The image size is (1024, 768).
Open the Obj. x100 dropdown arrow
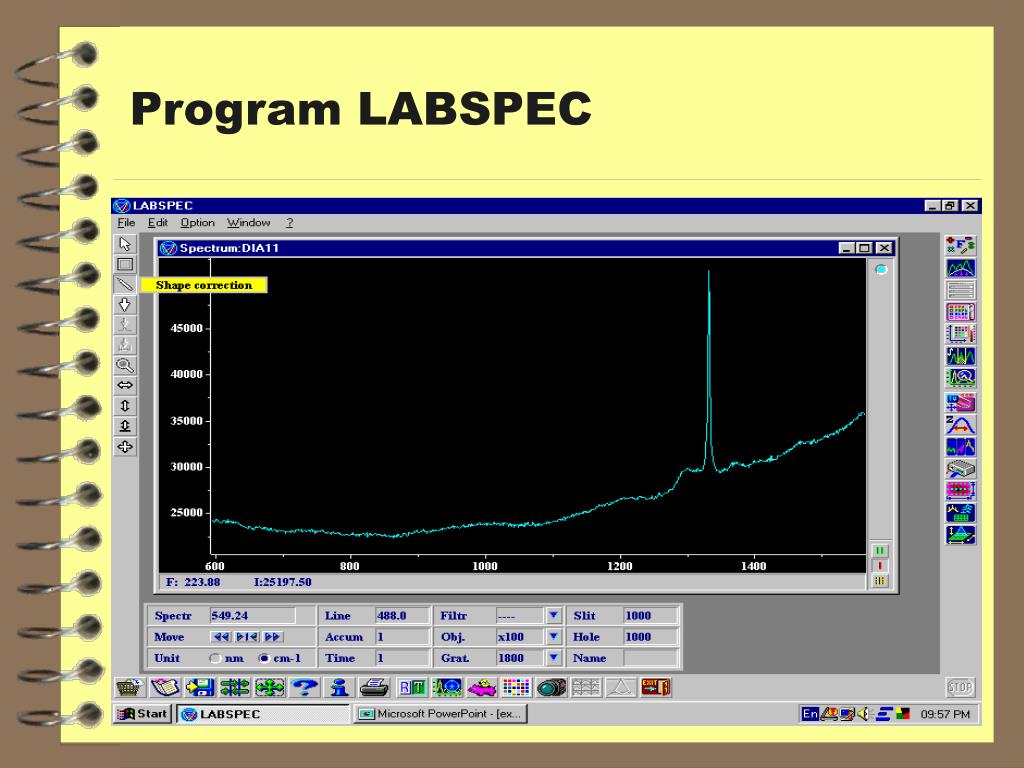(553, 636)
